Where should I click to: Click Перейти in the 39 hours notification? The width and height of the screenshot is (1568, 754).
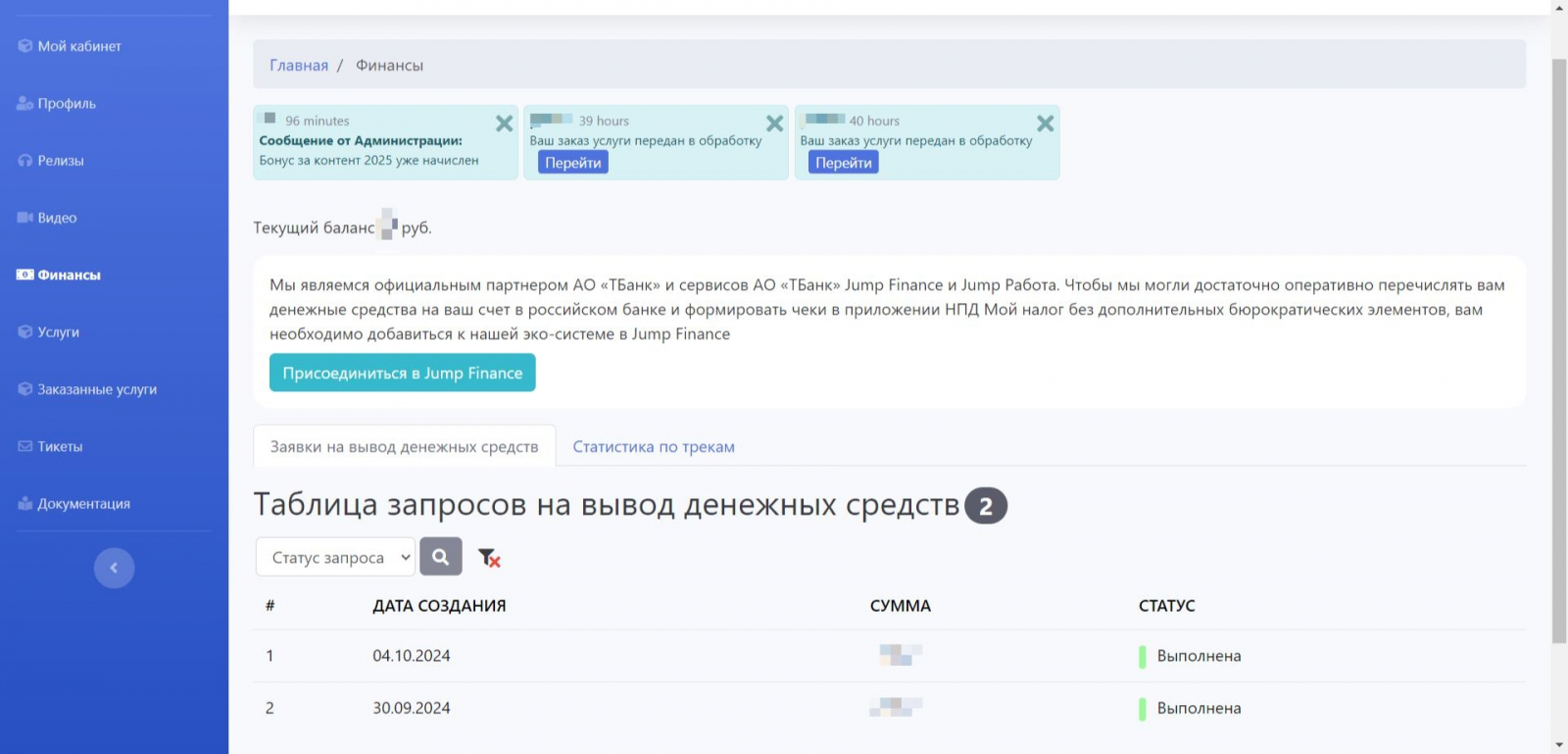click(573, 163)
